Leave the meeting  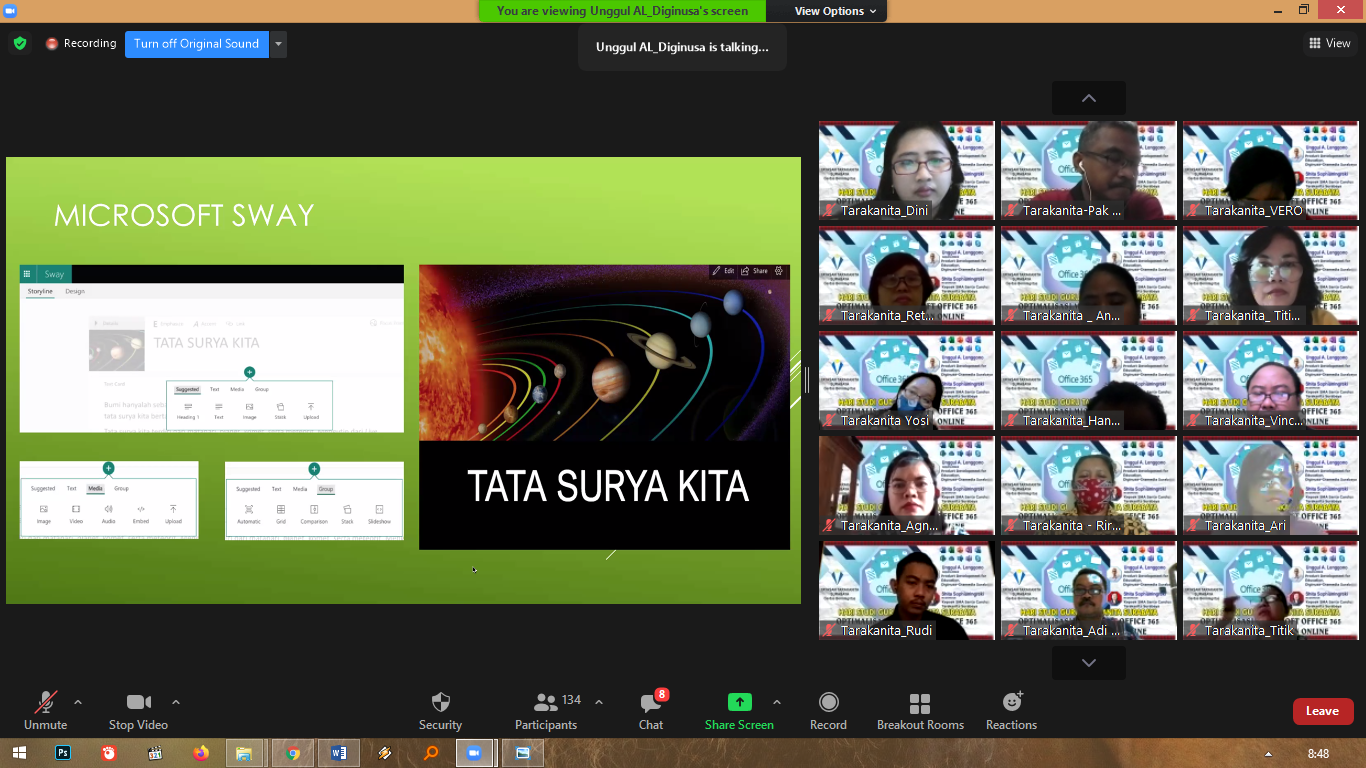click(x=1322, y=711)
